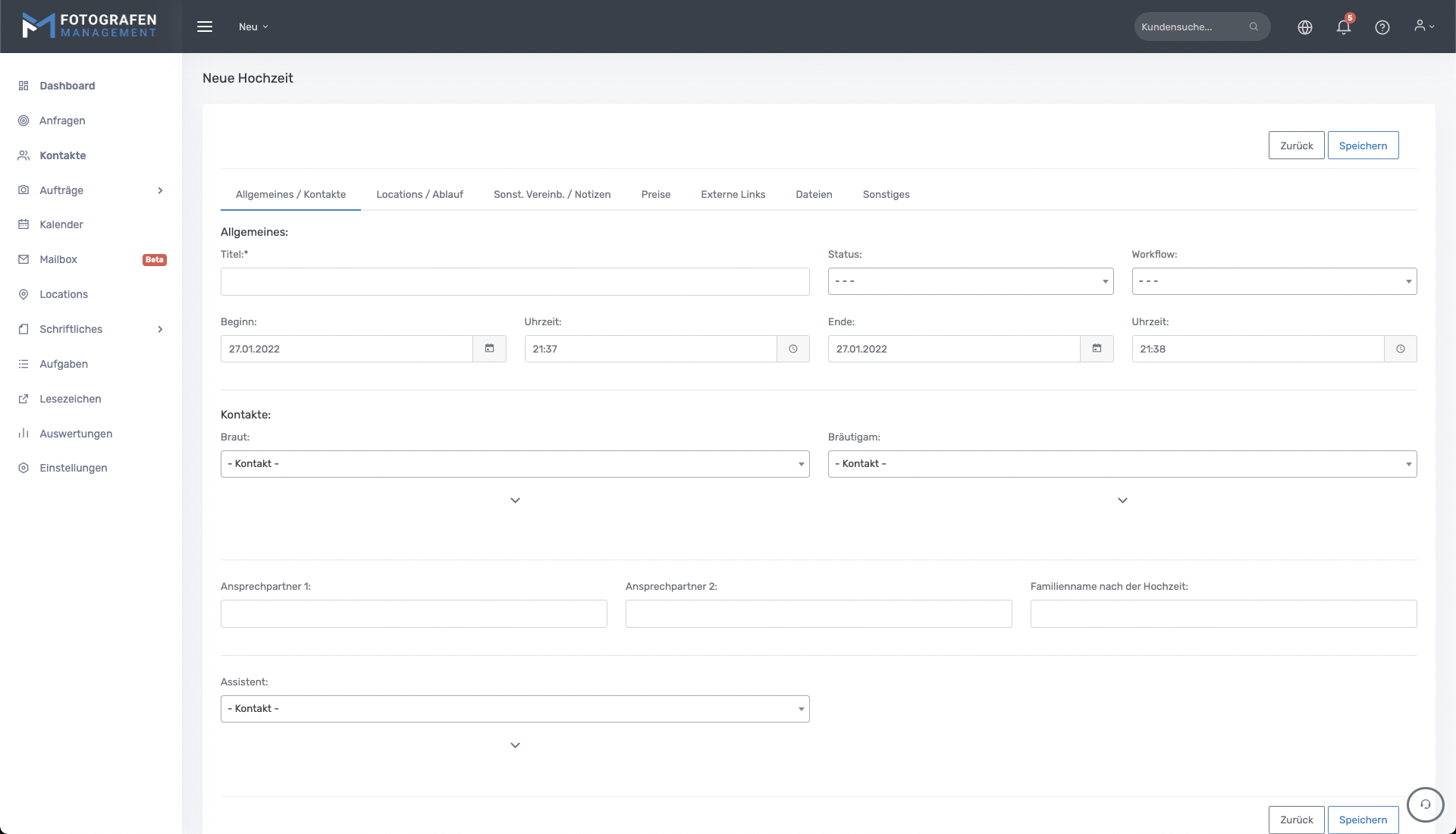Expand details chevron below Bräutigam
1456x834 pixels.
pos(1122,500)
